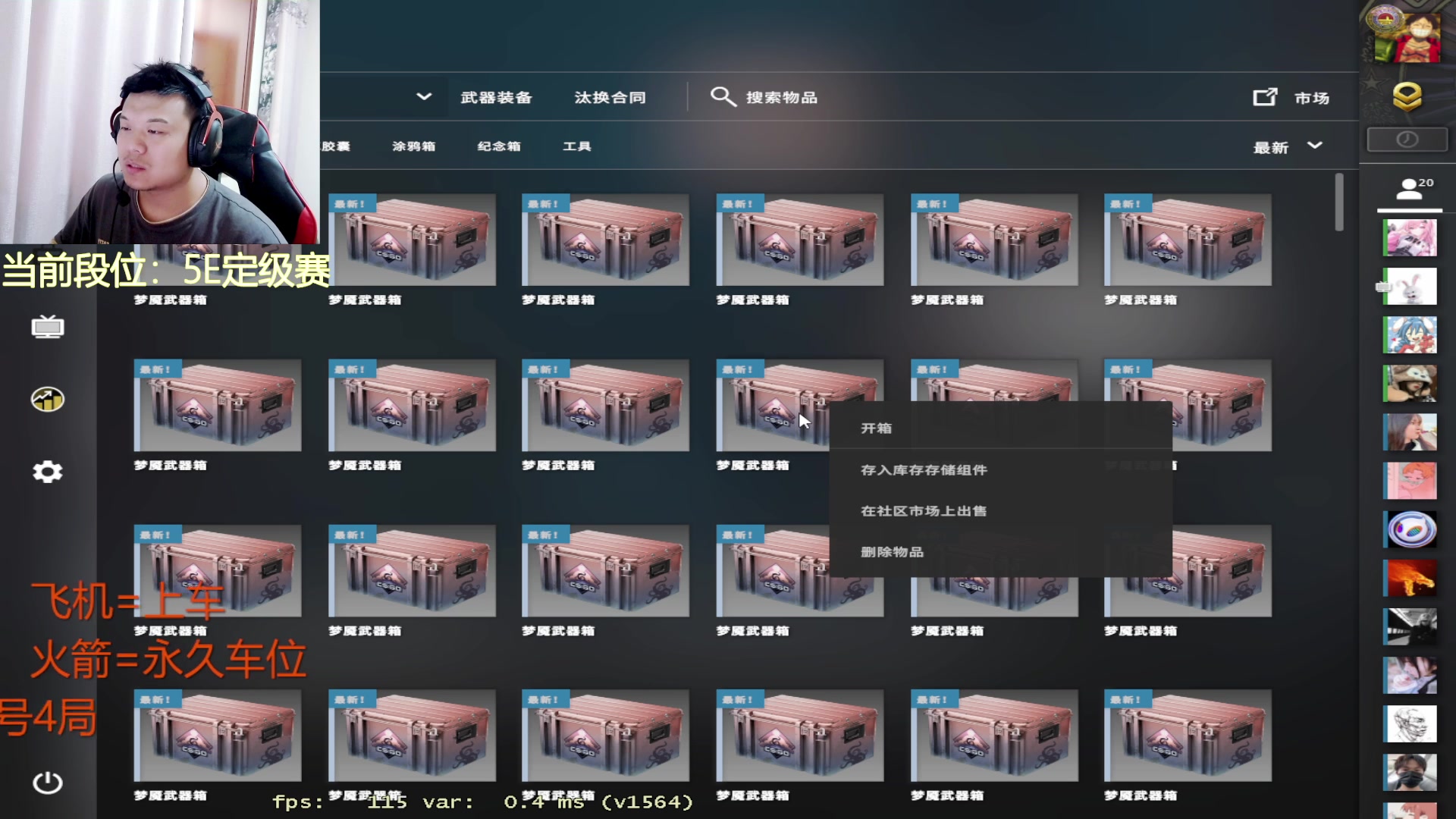Select the friend avatar with cowboy hat
The width and height of the screenshot is (1456, 819).
1410,383
